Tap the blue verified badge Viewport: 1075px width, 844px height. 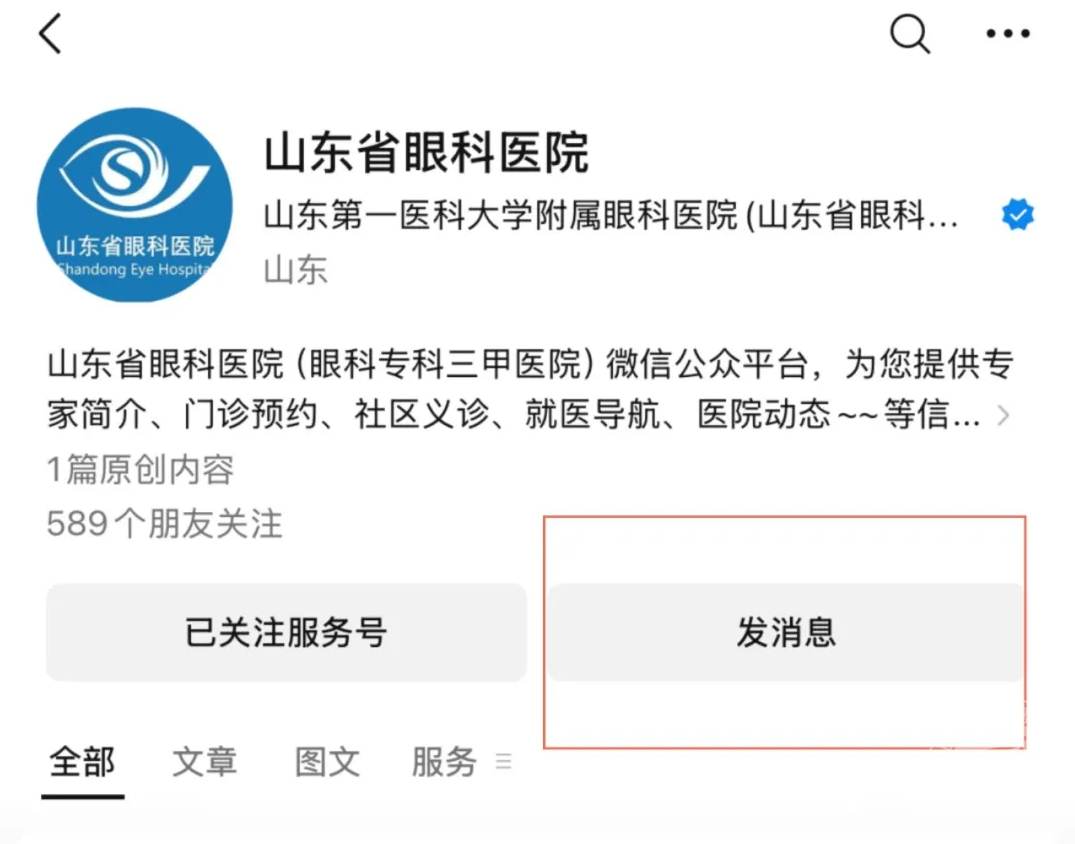pyautogui.click(x=1018, y=215)
